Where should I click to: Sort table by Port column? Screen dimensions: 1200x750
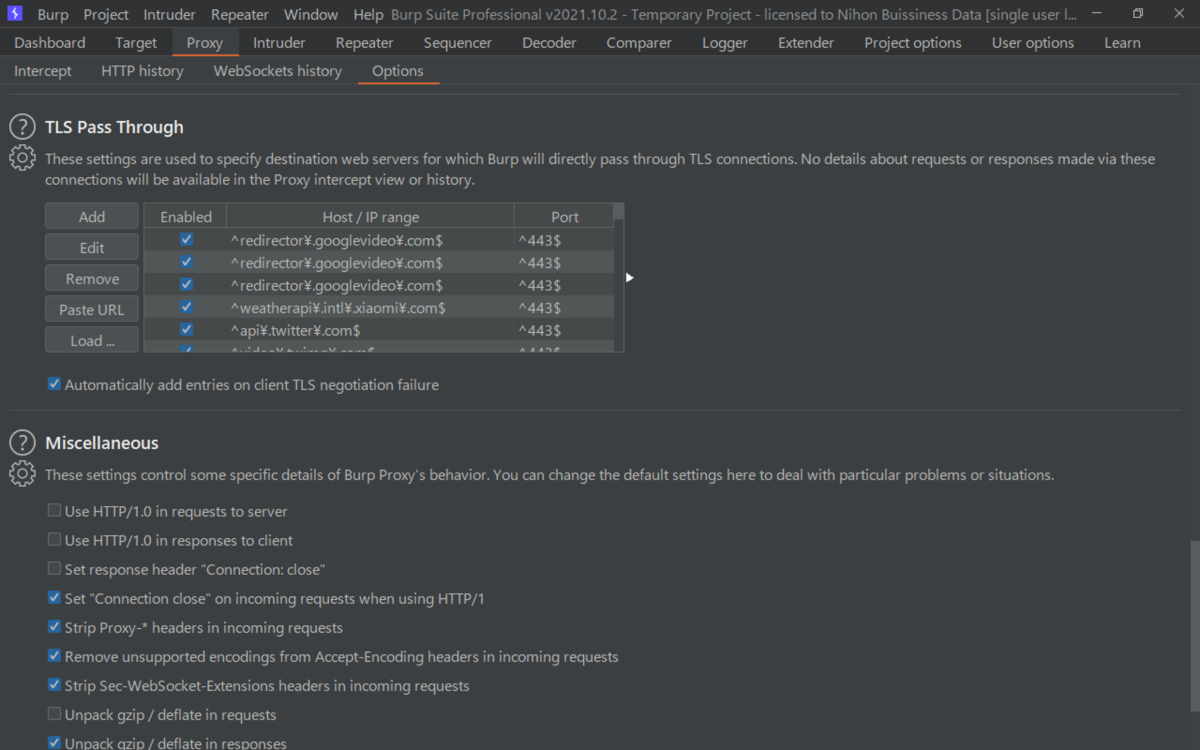(x=564, y=217)
